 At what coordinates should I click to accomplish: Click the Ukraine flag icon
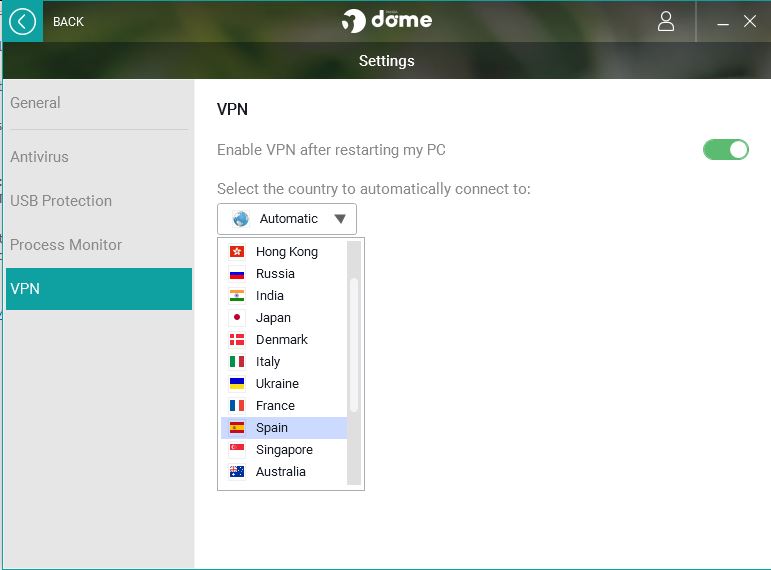[x=237, y=384]
